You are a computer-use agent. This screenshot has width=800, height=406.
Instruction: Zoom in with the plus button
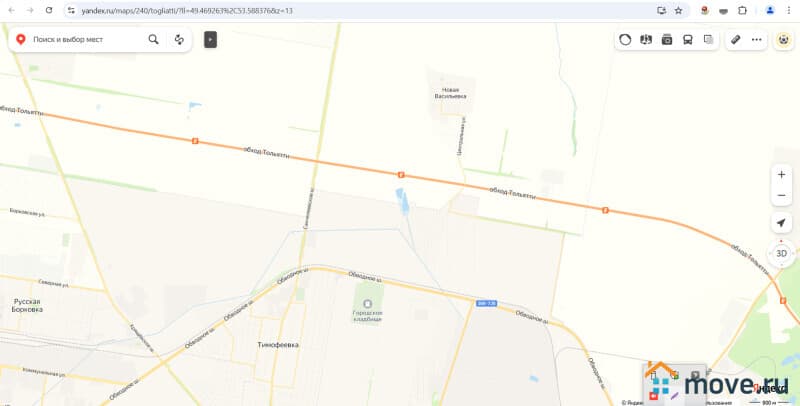coord(781,174)
